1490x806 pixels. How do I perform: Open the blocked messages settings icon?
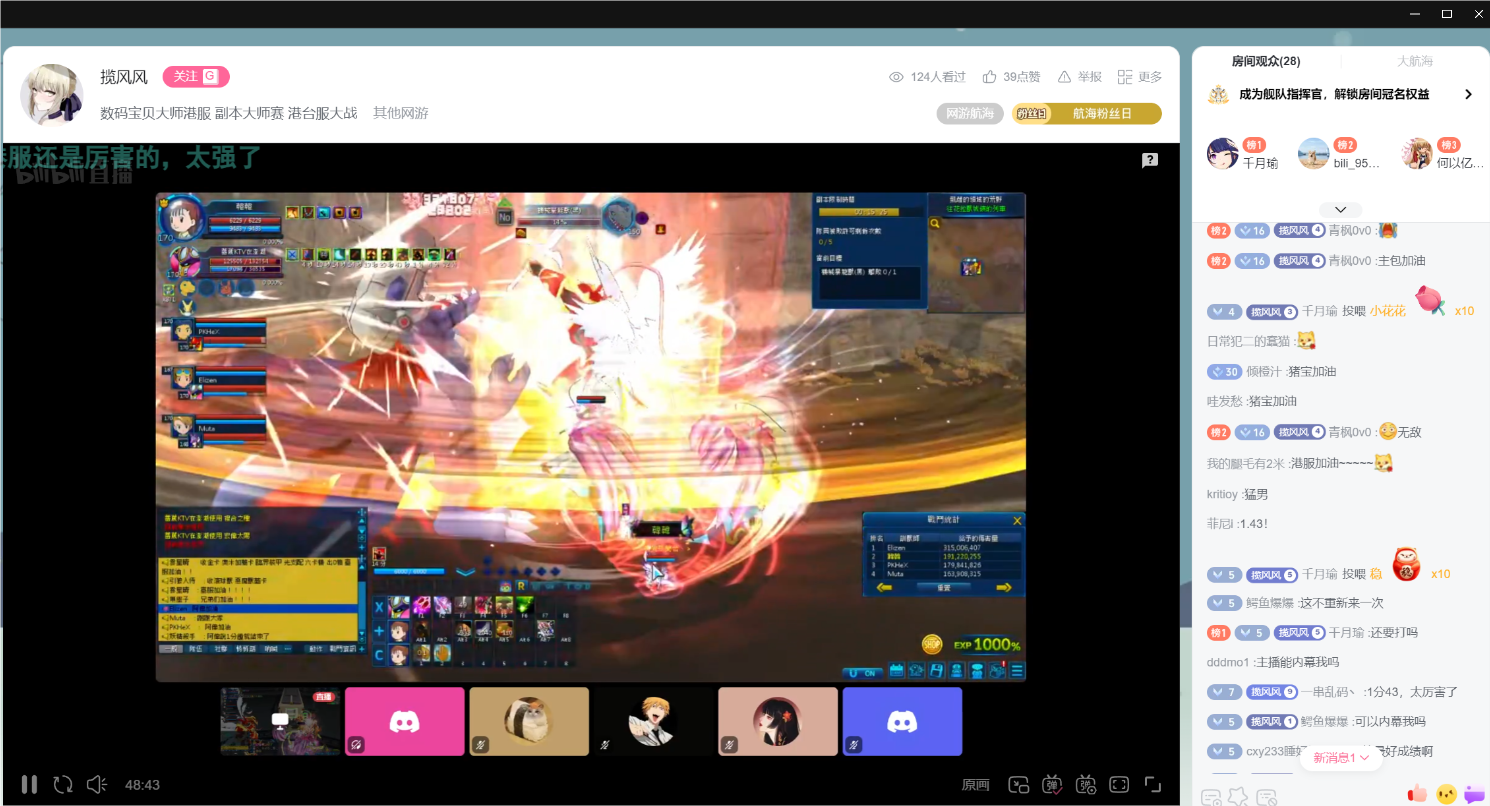click(1267, 798)
